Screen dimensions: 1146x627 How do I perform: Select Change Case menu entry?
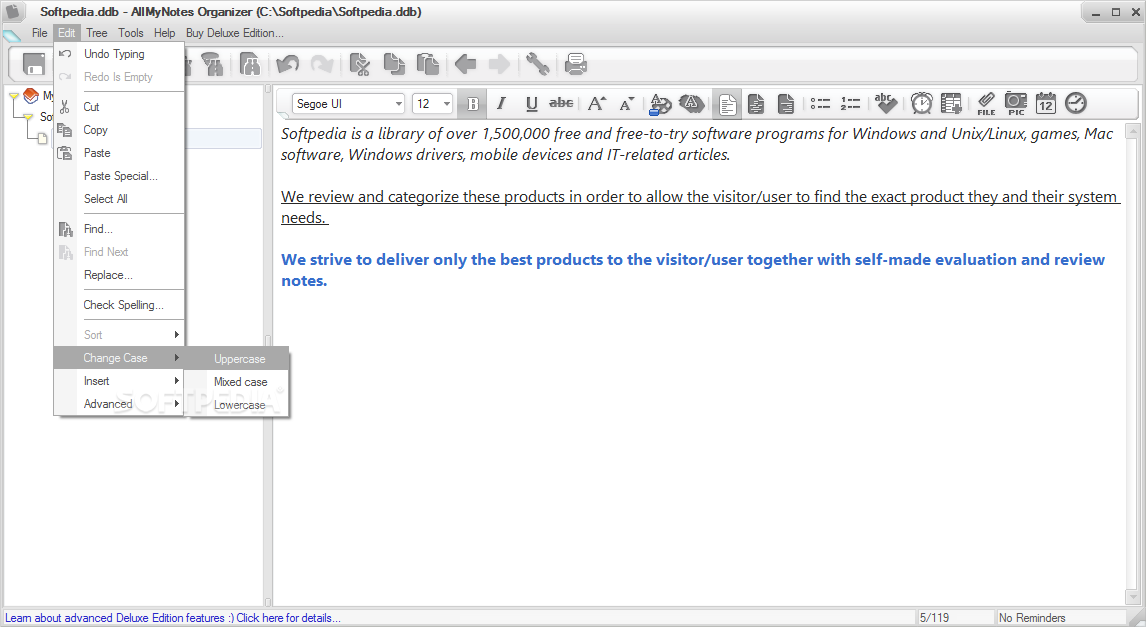coord(119,358)
